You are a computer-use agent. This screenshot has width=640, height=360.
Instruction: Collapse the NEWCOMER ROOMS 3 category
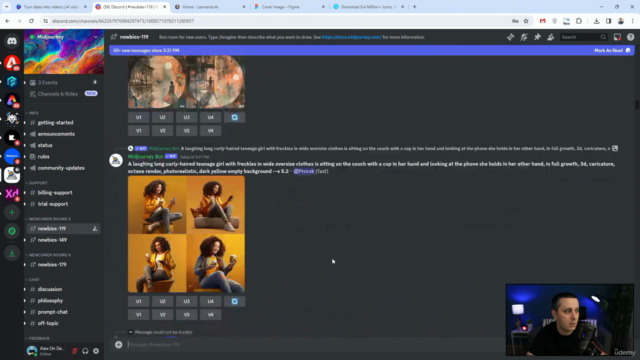pyautogui.click(x=48, y=219)
